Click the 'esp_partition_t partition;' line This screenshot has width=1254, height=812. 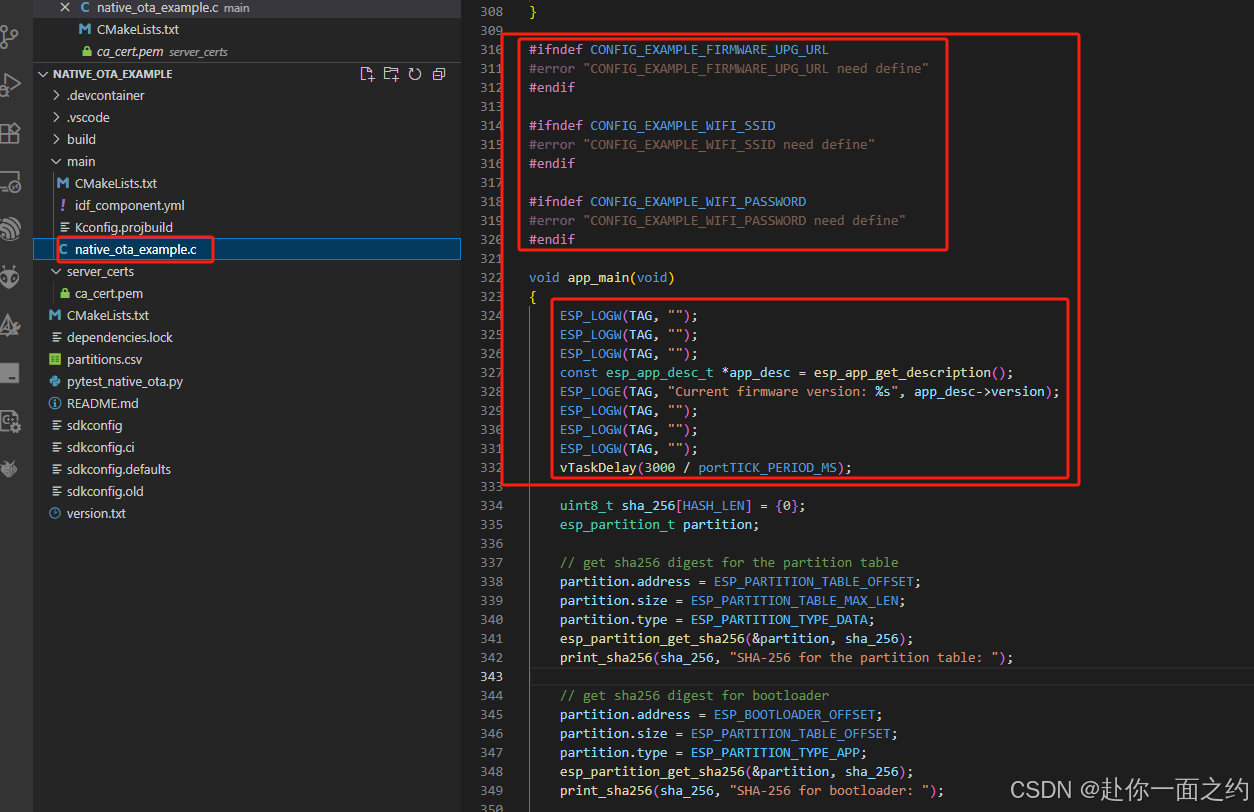(659, 525)
